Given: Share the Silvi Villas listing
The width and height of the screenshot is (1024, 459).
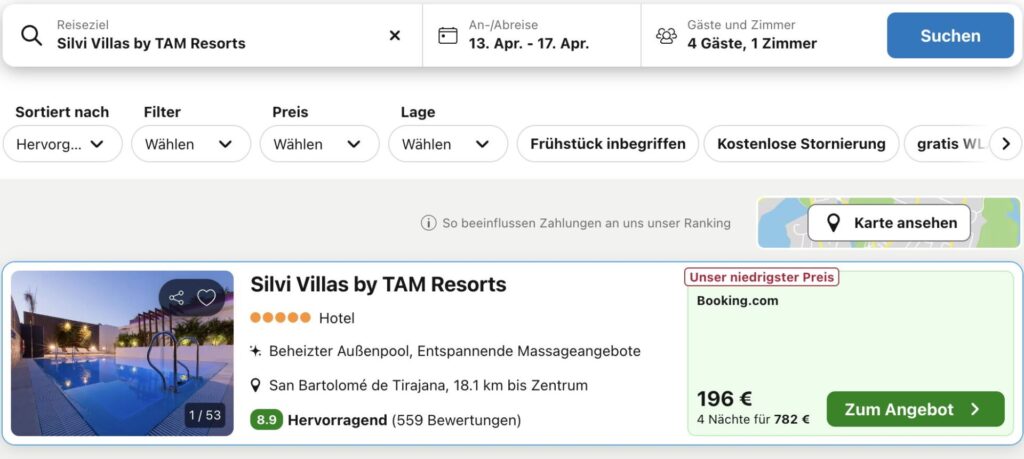Looking at the screenshot, I should tap(177, 297).
